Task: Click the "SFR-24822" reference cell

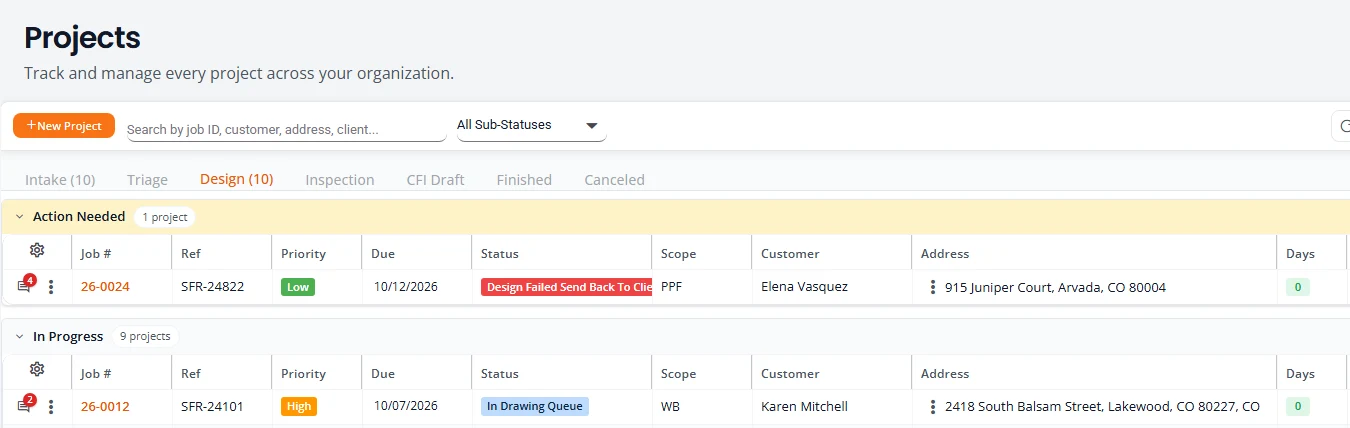Action: 212,287
